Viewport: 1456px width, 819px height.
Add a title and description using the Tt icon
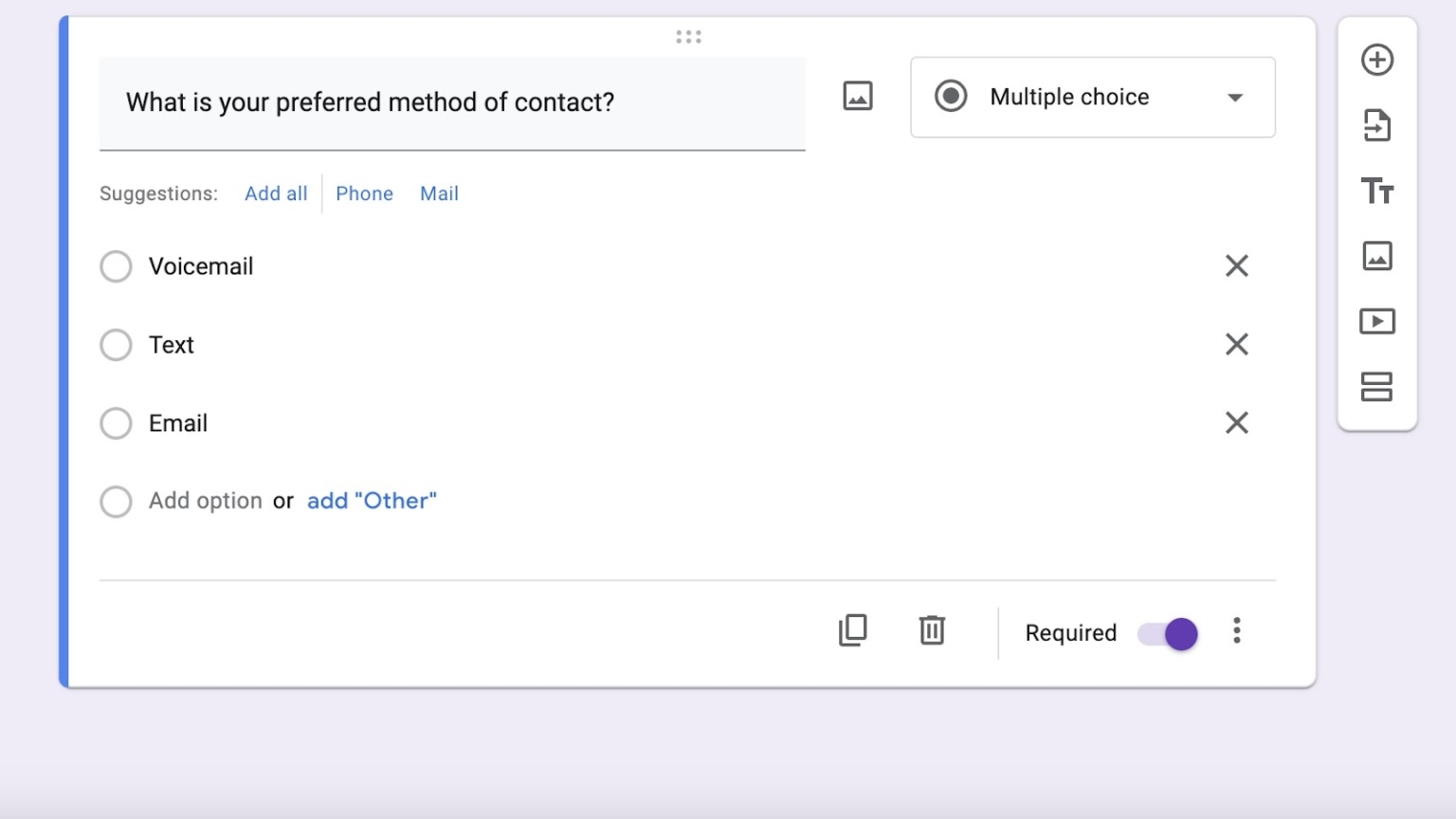pos(1377,191)
